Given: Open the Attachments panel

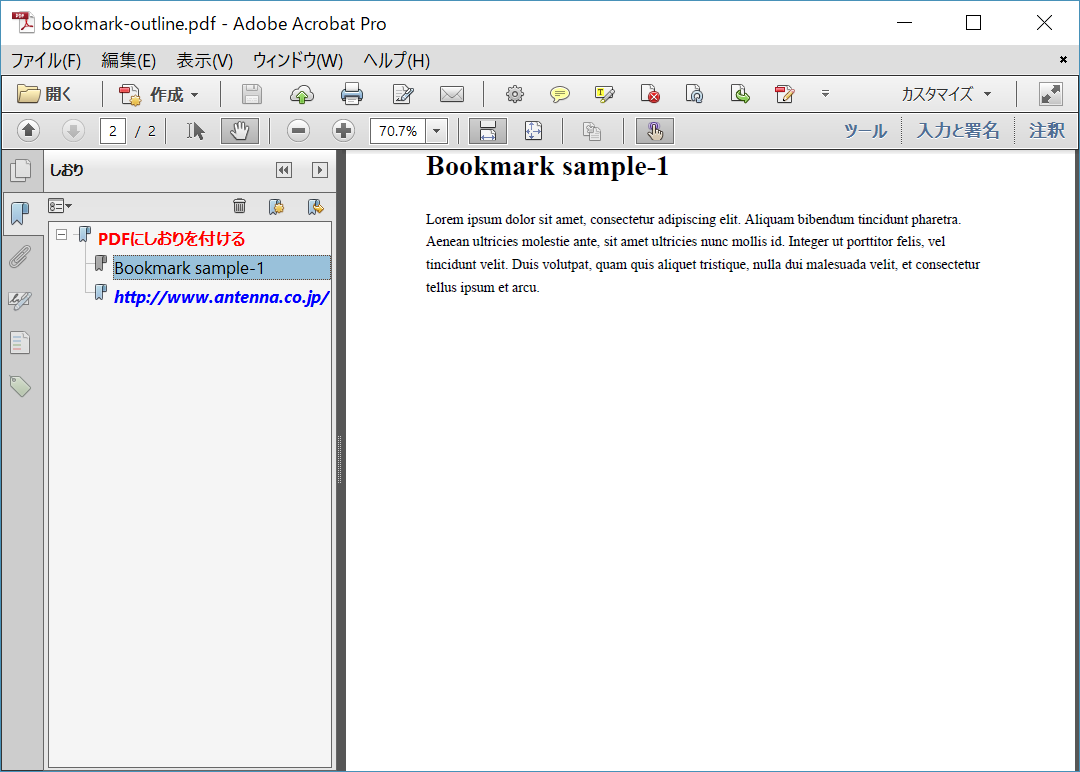Looking at the screenshot, I should coord(21,256).
